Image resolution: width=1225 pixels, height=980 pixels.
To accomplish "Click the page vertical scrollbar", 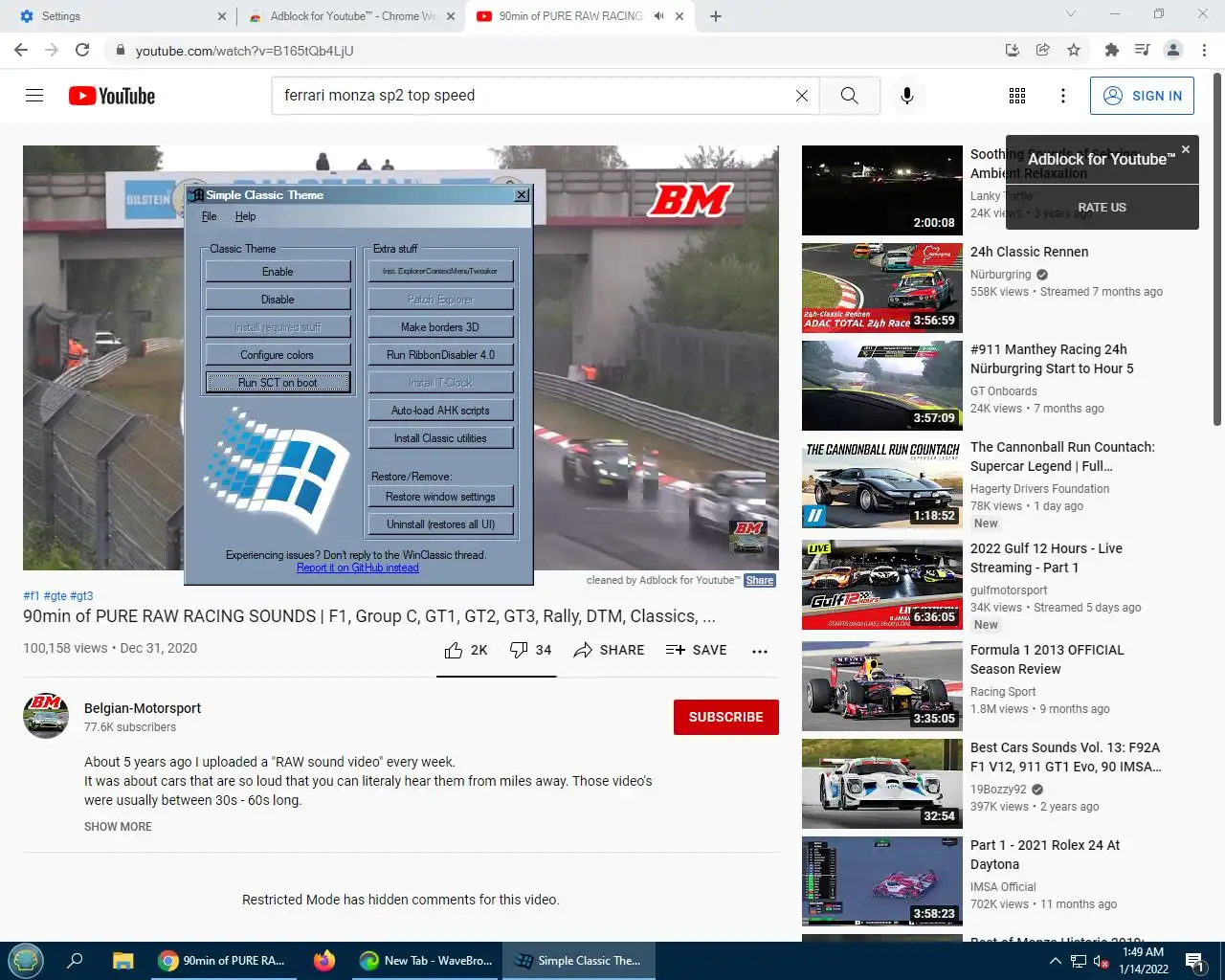I will tap(1217, 249).
